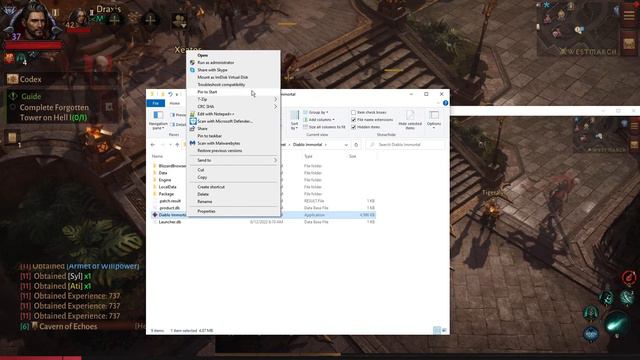Select Restore previous versions

[220, 151]
